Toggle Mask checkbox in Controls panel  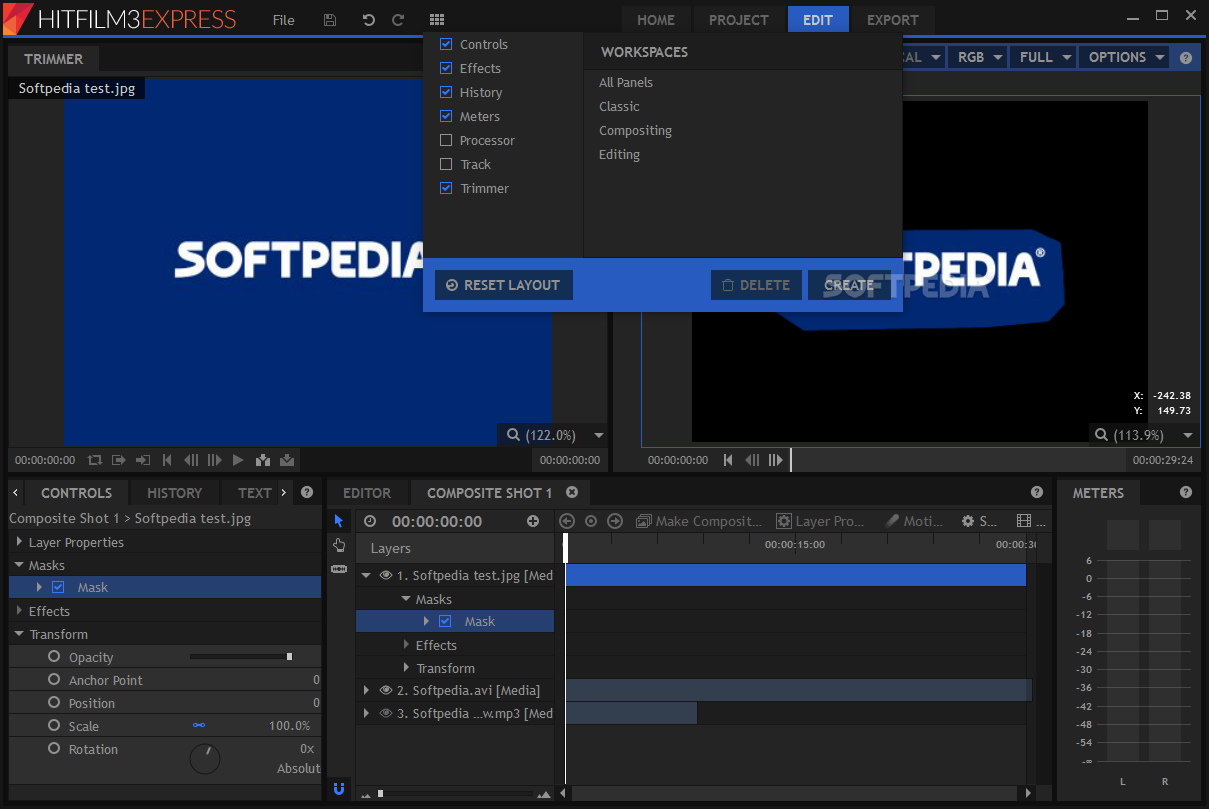[x=58, y=587]
